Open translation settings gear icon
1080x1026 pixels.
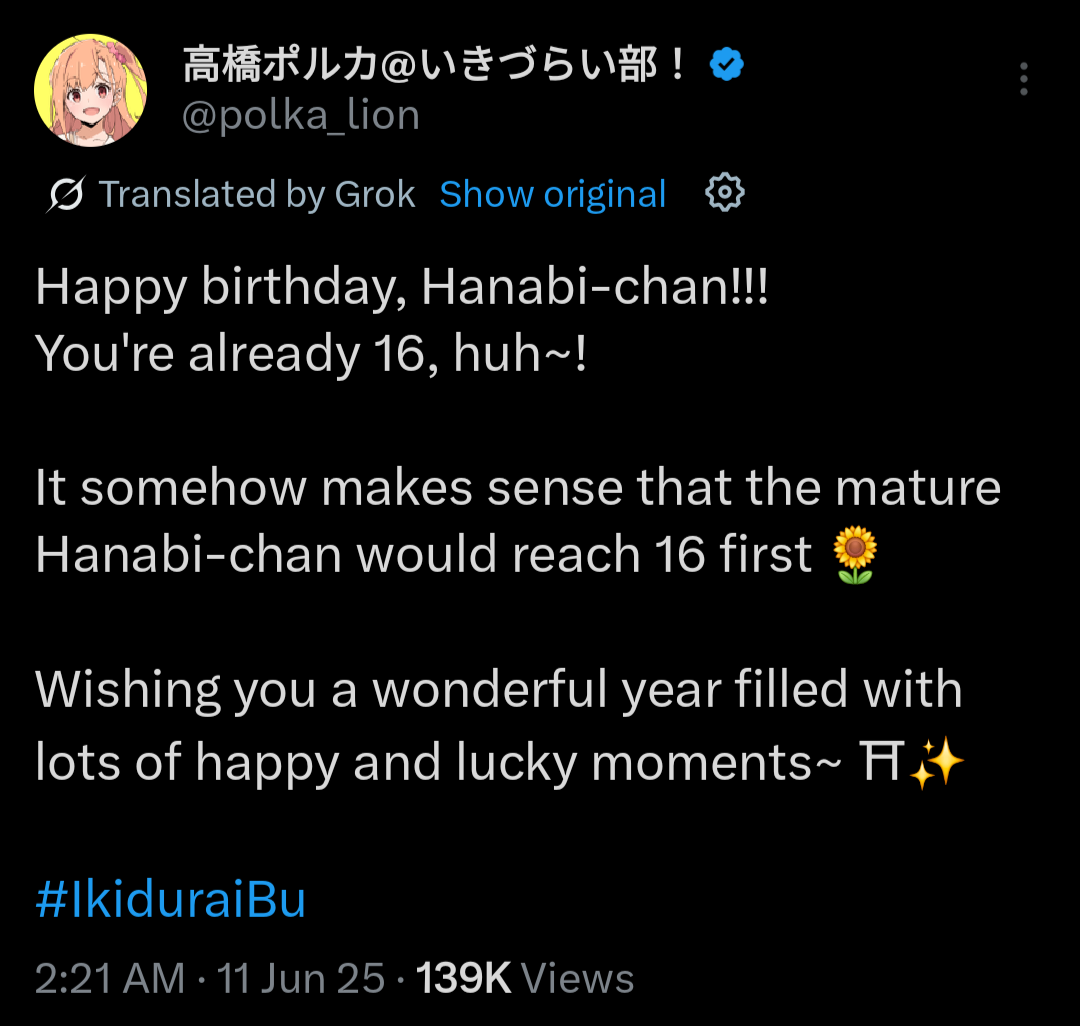pyautogui.click(x=725, y=192)
